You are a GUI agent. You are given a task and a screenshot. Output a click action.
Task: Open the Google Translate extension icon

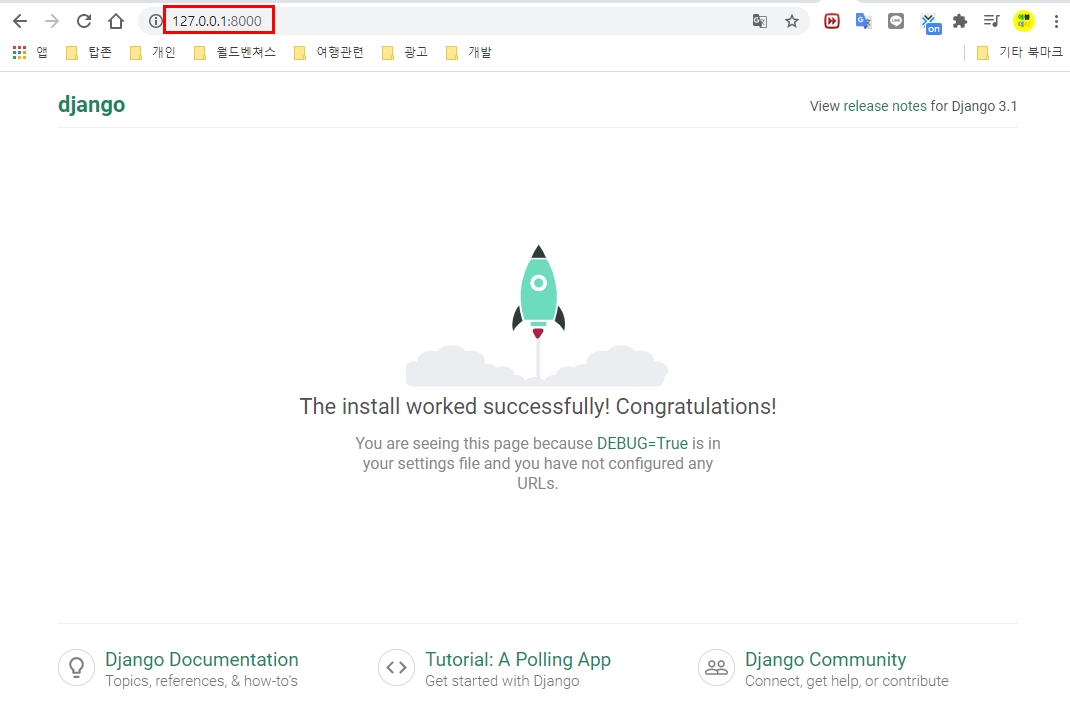pos(864,21)
